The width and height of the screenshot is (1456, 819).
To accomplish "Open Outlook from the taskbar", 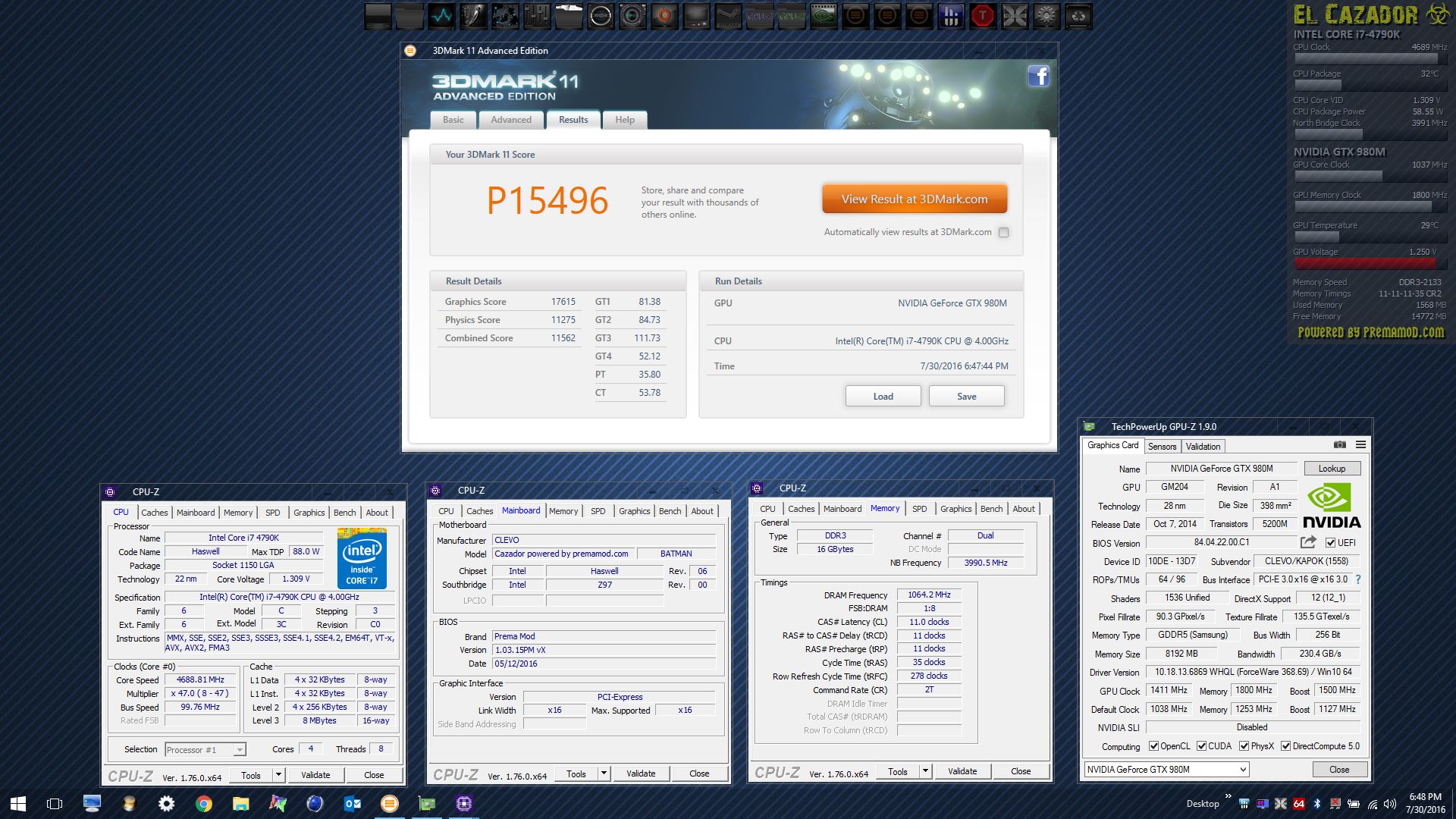I will coord(353,804).
